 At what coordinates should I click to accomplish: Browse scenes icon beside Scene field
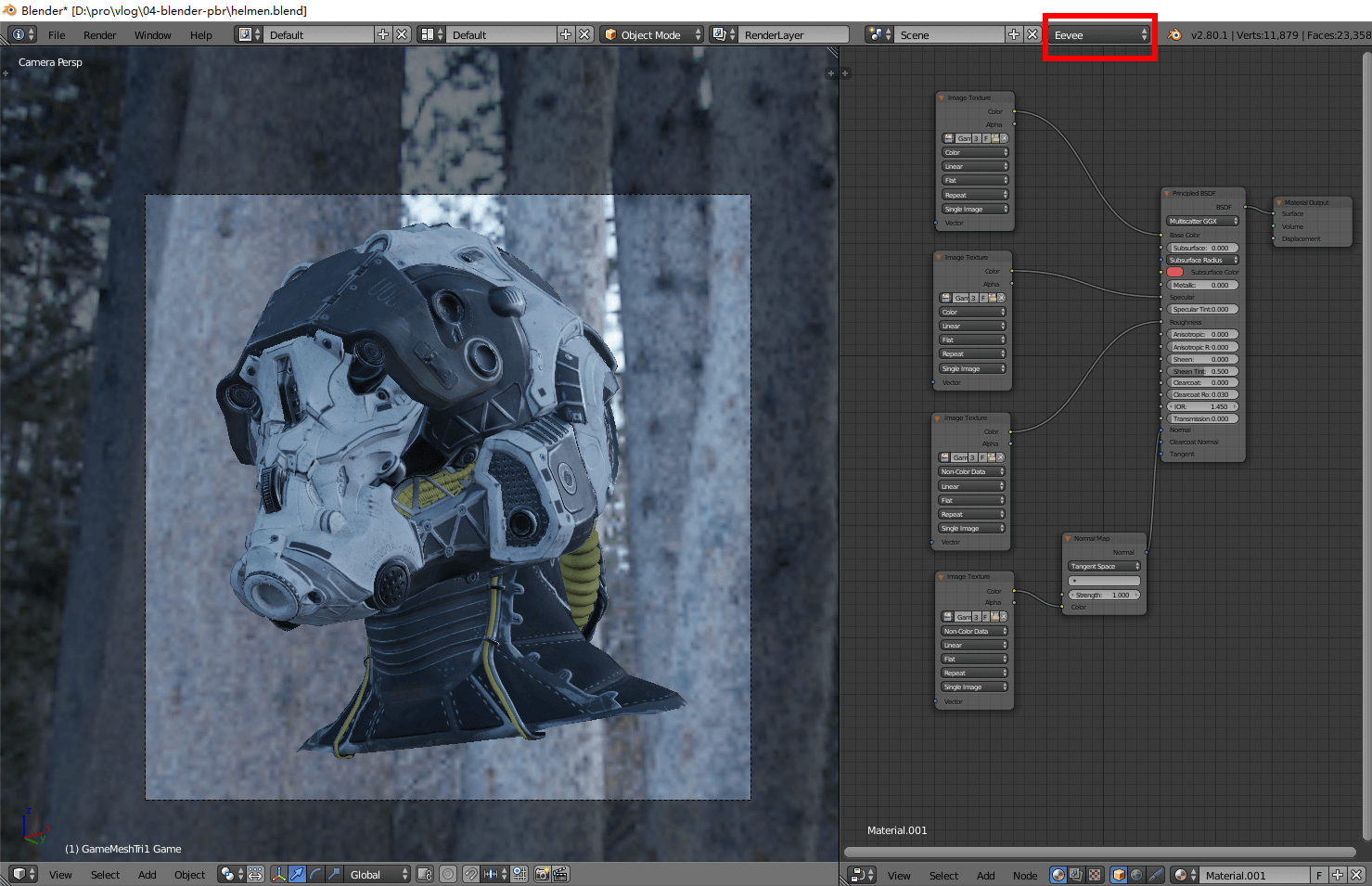[x=878, y=34]
